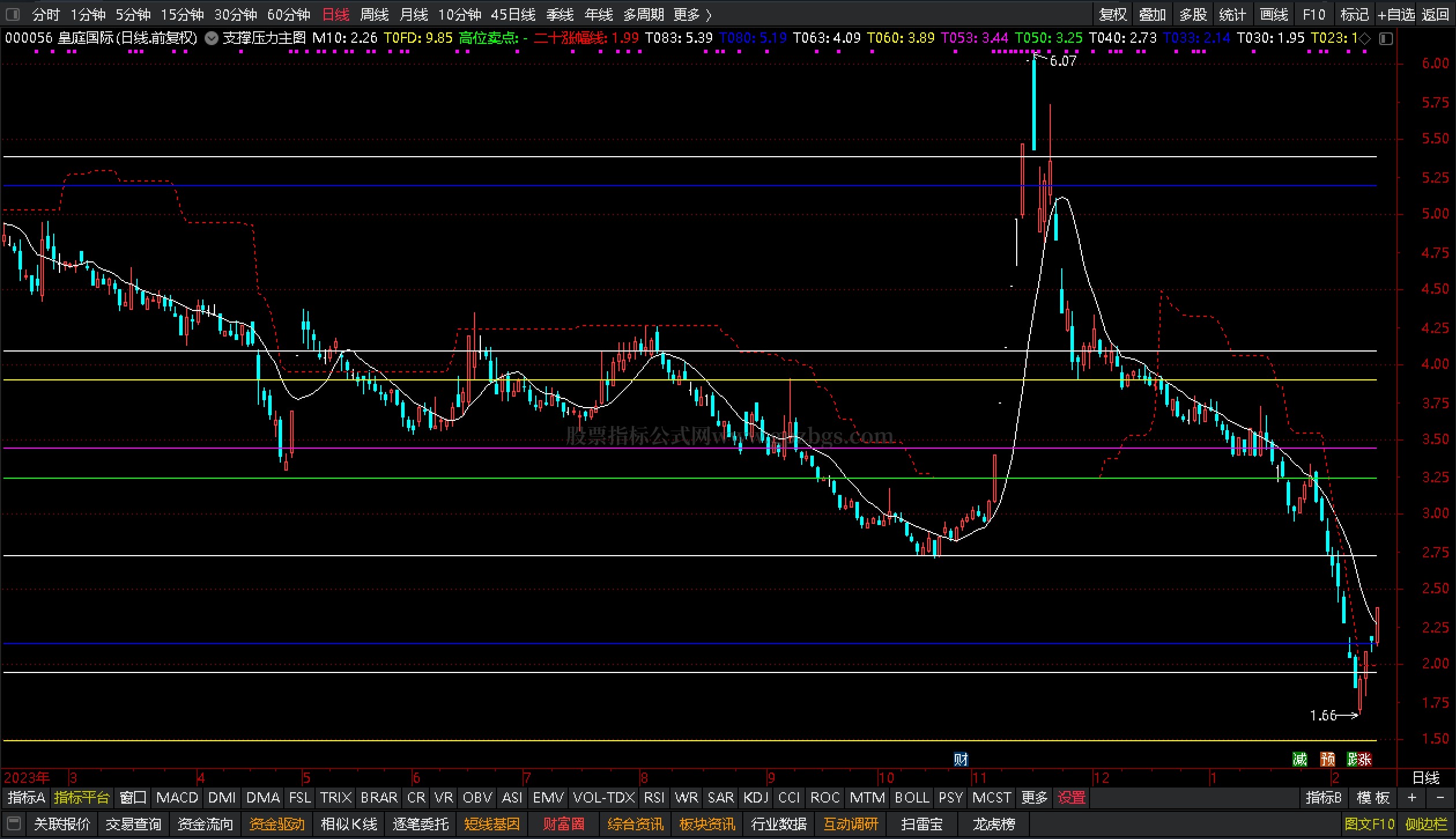Open the 多周期 multi-period view

click(x=643, y=14)
